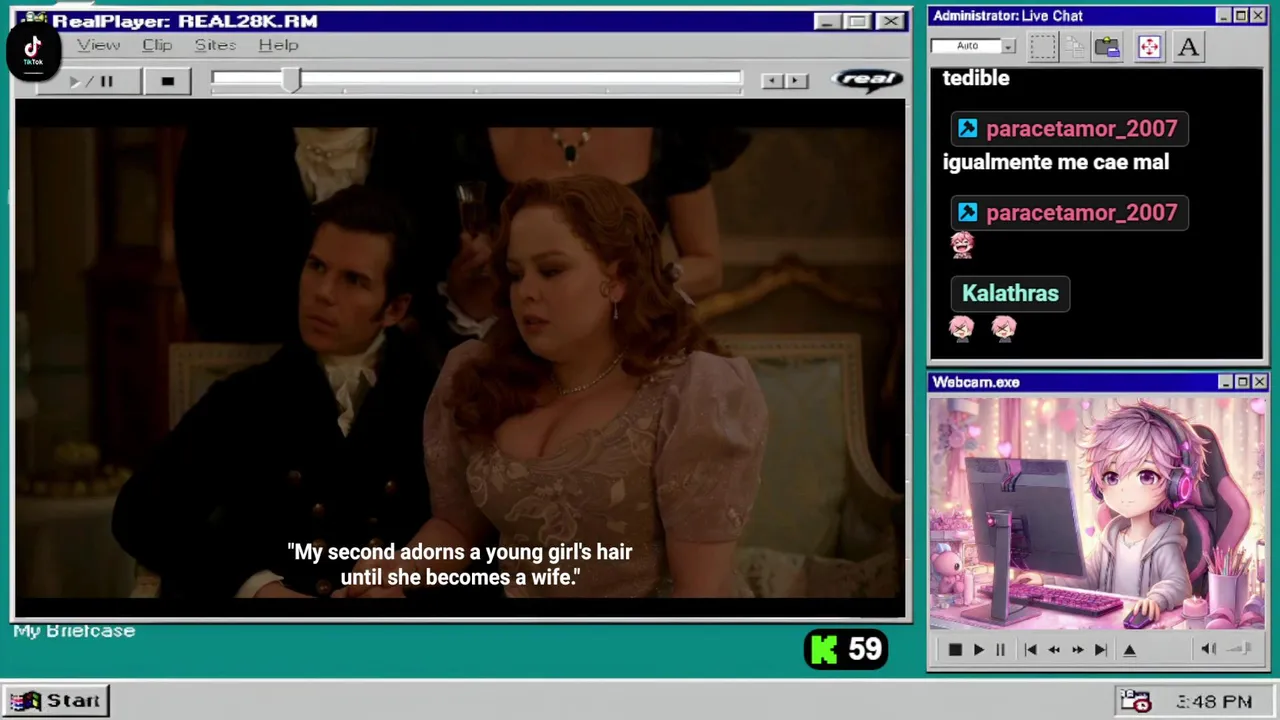
Task: Open the Start menu
Action: (x=57, y=701)
